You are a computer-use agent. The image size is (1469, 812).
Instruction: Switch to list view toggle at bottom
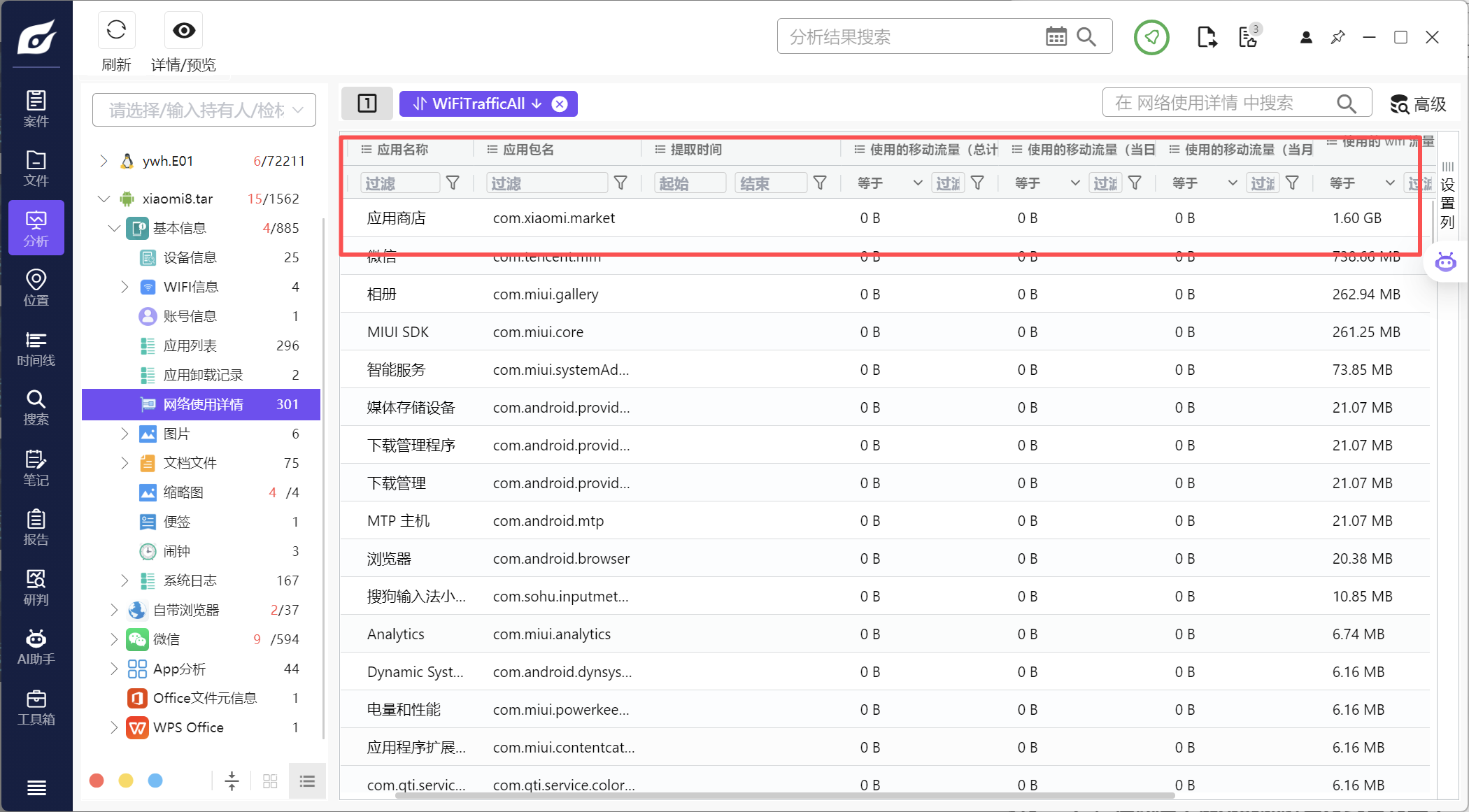307,781
